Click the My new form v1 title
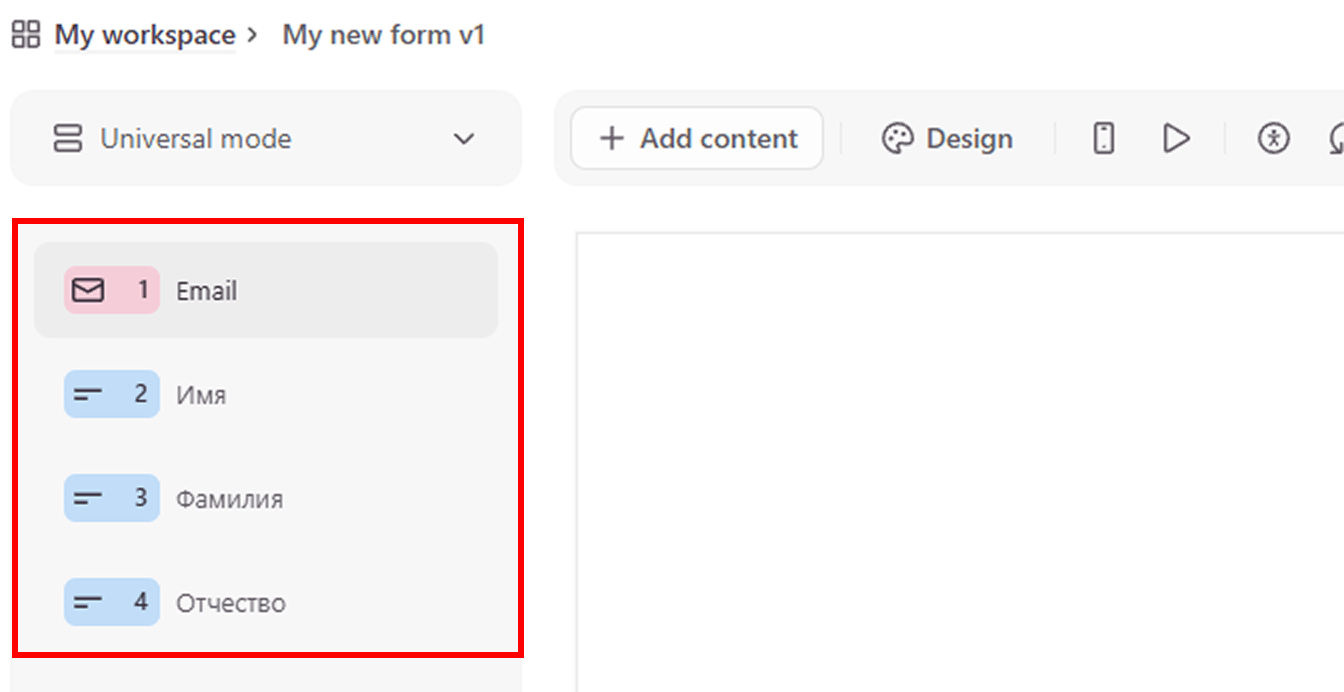The image size is (1344, 692). 383,35
